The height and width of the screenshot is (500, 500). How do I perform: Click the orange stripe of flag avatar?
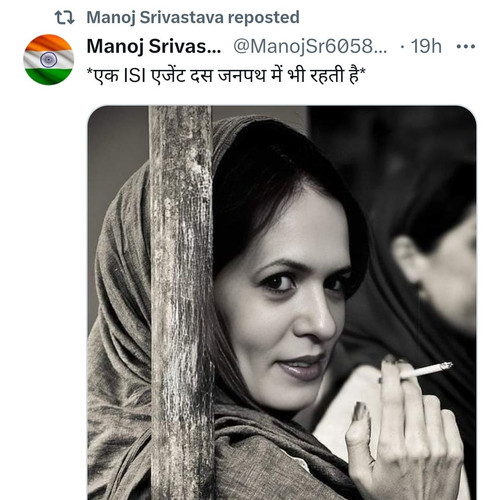pos(49,42)
